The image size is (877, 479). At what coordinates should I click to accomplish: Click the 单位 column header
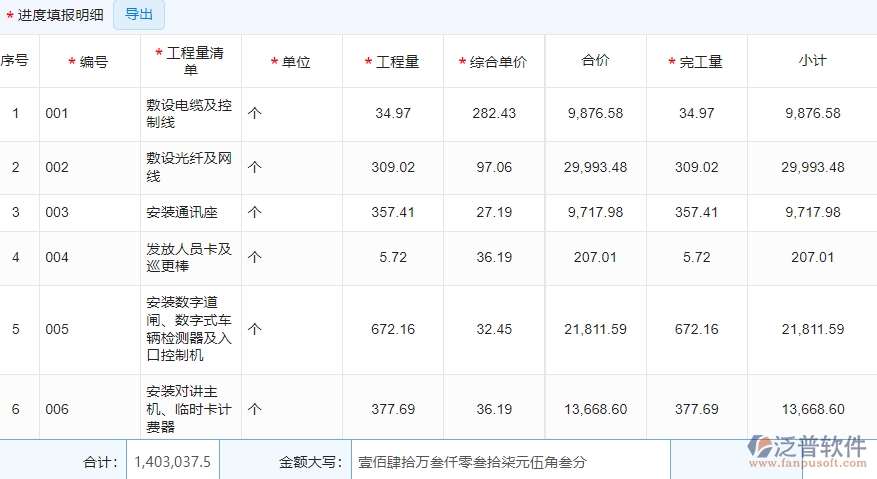(x=291, y=62)
